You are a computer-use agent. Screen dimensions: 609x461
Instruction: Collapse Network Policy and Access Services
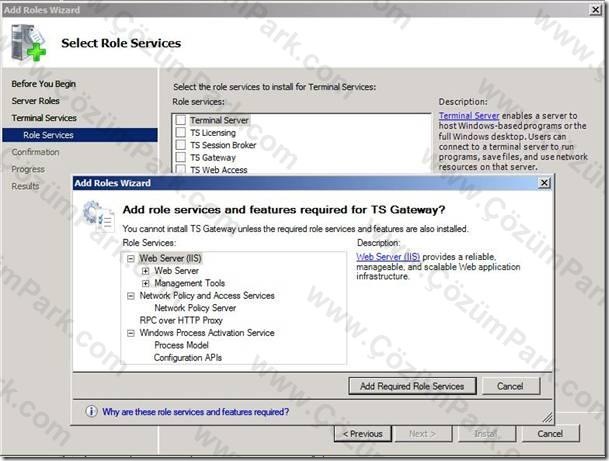pyautogui.click(x=131, y=296)
